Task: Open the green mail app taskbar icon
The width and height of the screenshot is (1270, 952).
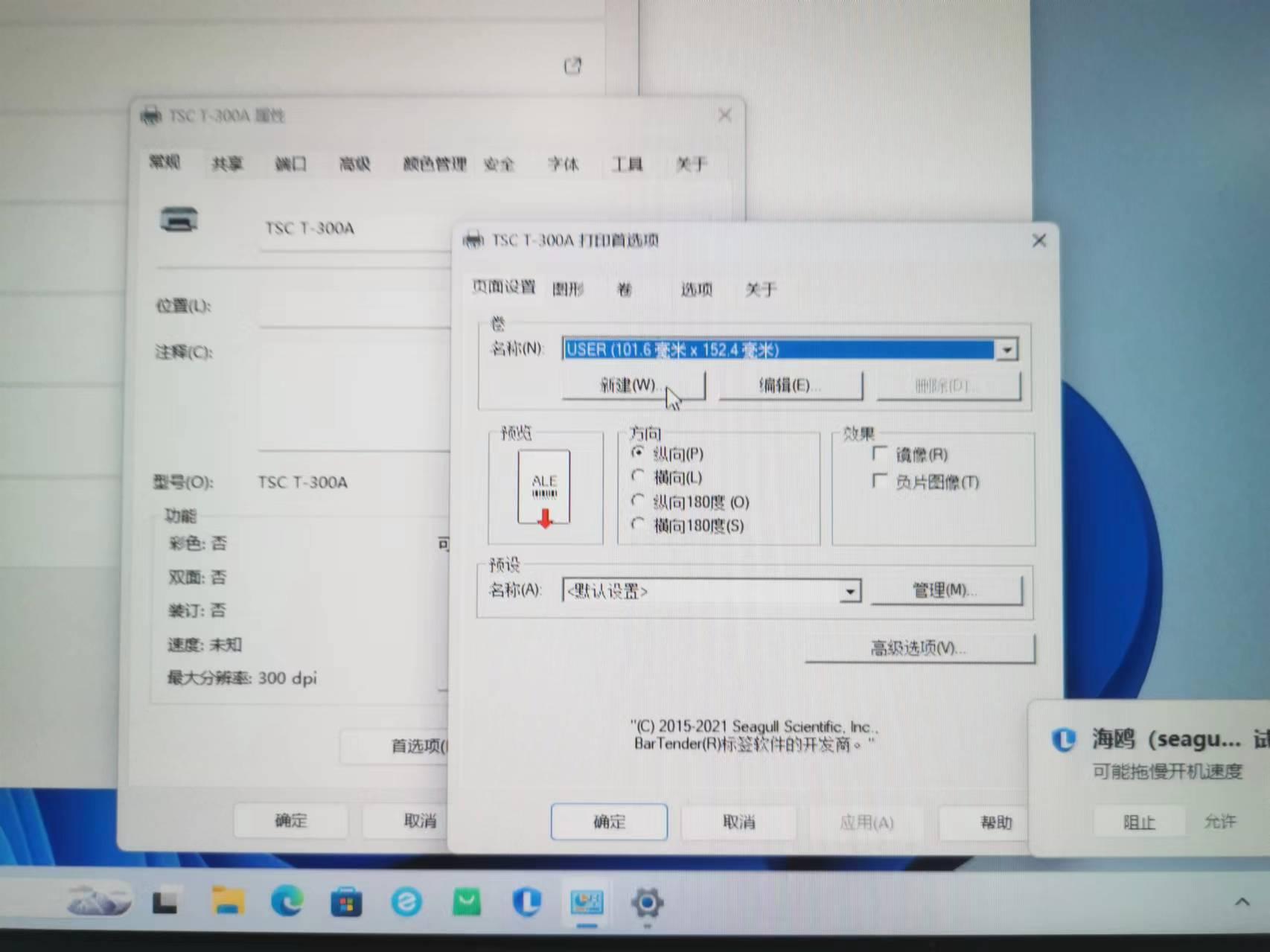Action: click(467, 901)
